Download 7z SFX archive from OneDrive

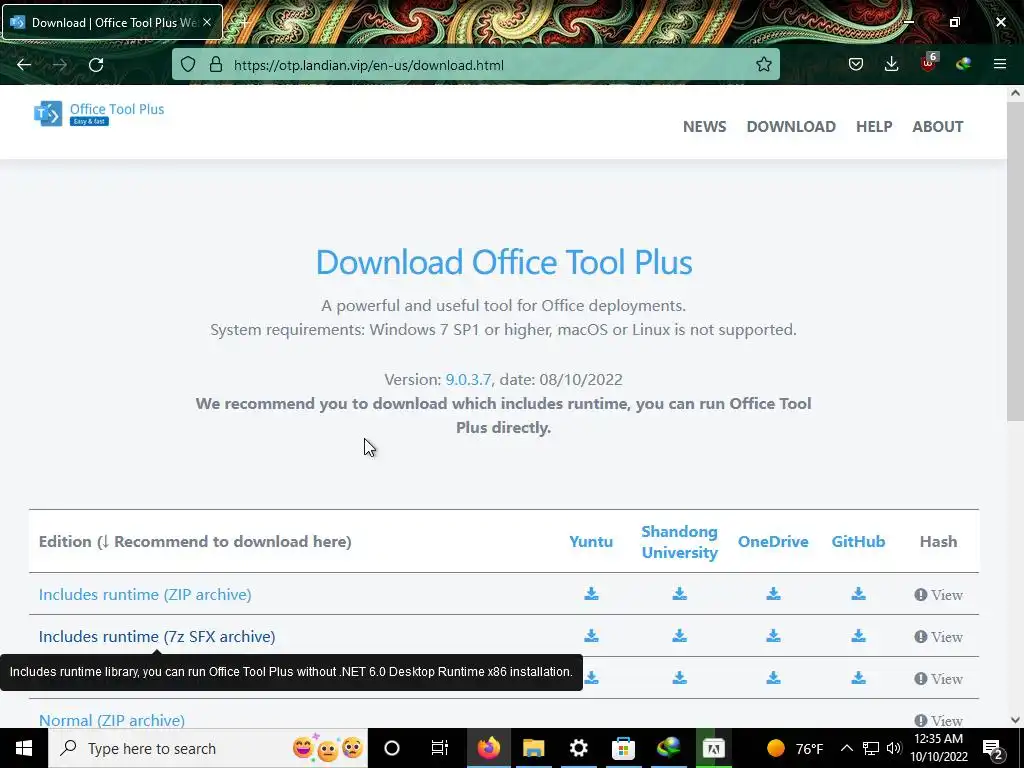tap(773, 635)
